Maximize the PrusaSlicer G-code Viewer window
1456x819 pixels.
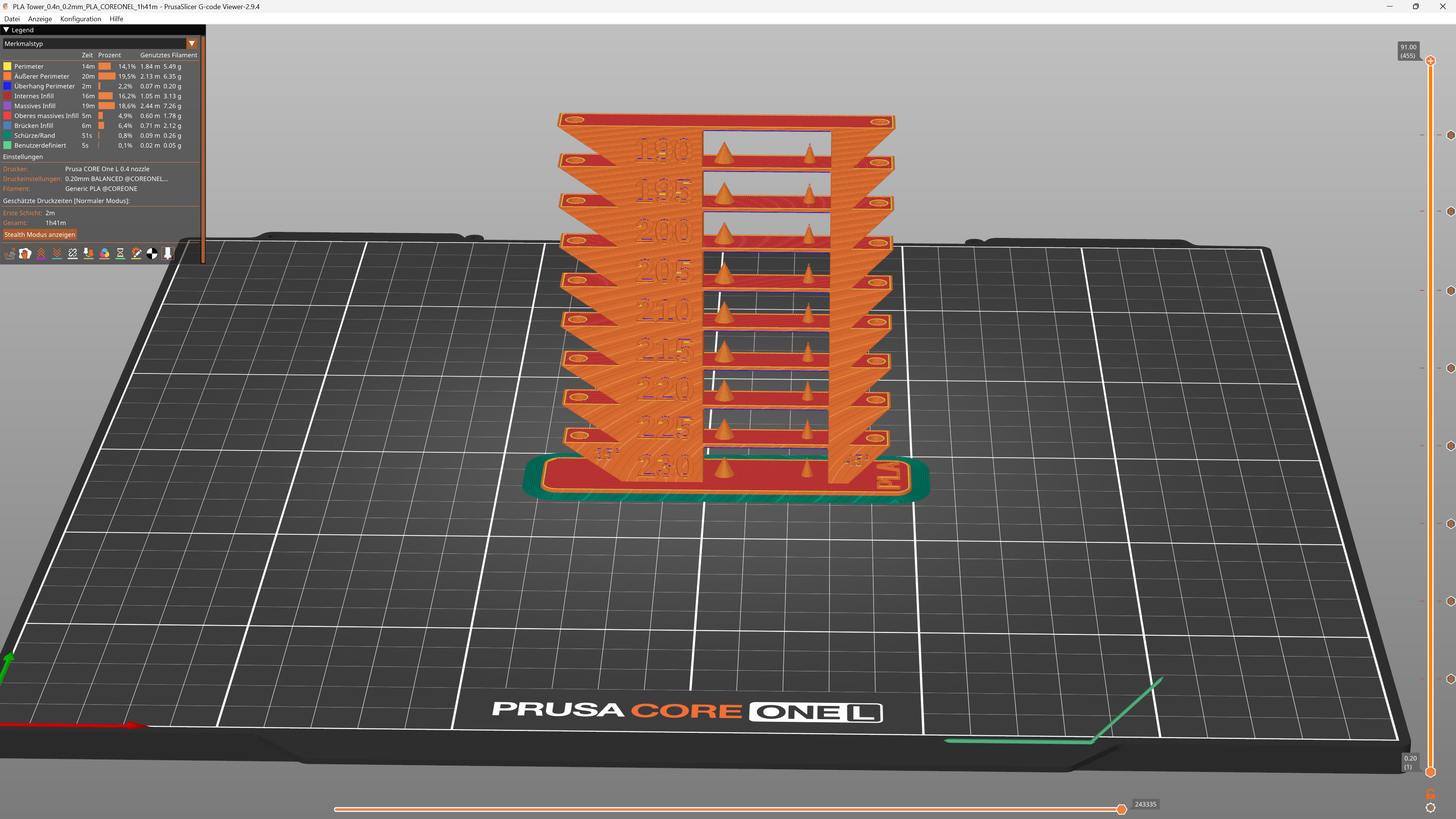click(1416, 7)
